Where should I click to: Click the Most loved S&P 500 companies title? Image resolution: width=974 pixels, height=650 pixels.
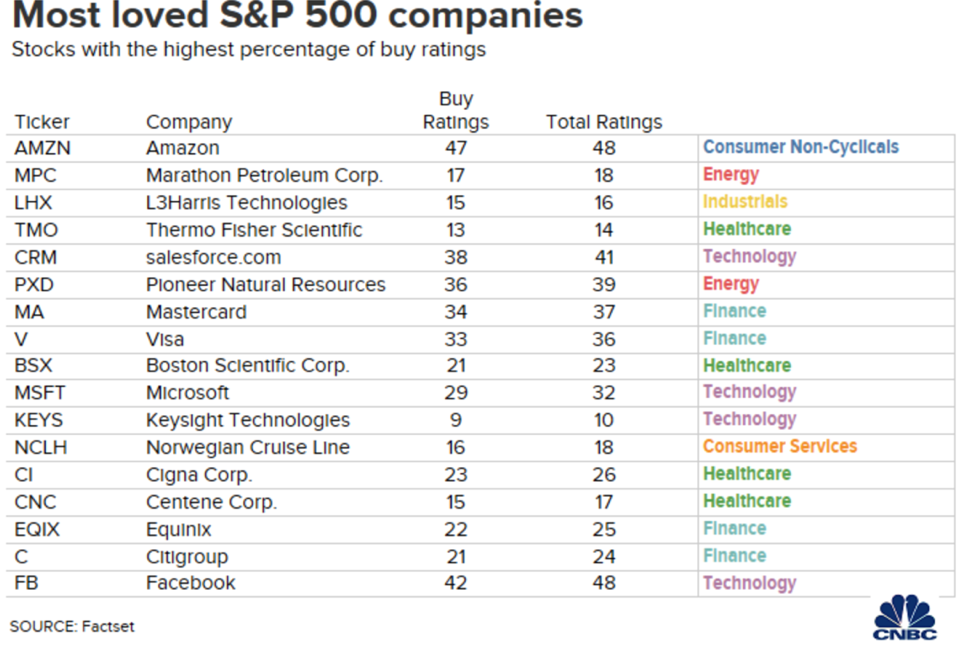(298, 15)
